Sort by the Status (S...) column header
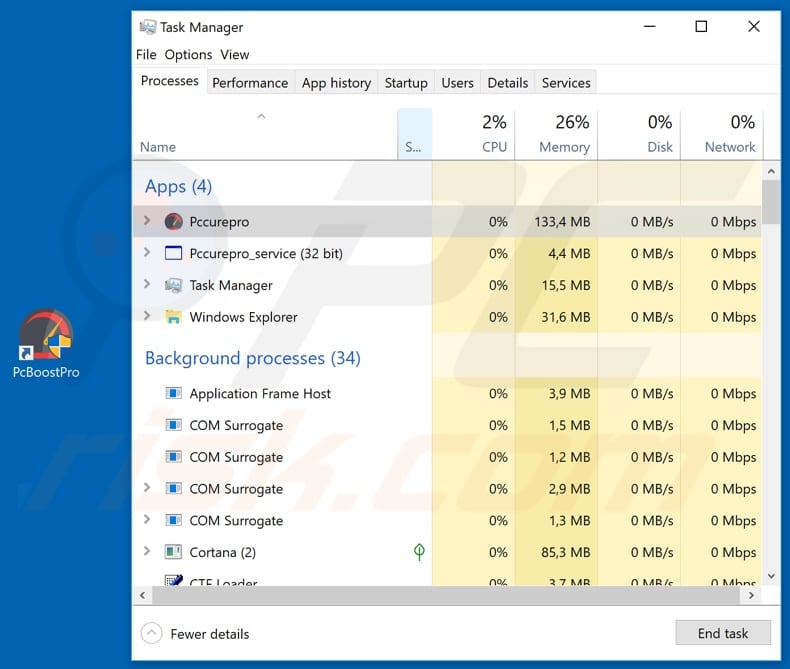 coord(414,134)
